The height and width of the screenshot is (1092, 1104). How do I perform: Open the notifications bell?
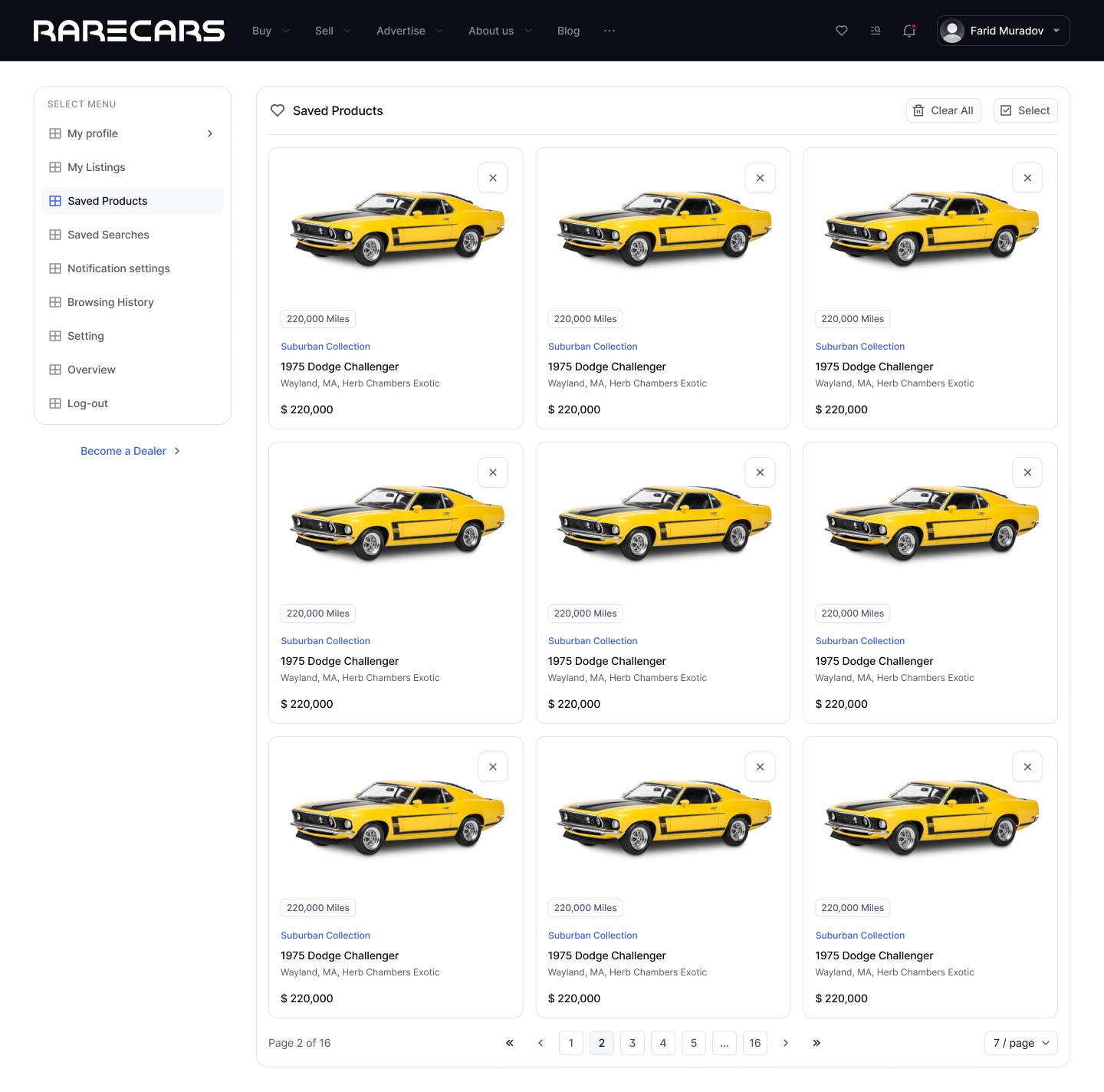point(909,31)
